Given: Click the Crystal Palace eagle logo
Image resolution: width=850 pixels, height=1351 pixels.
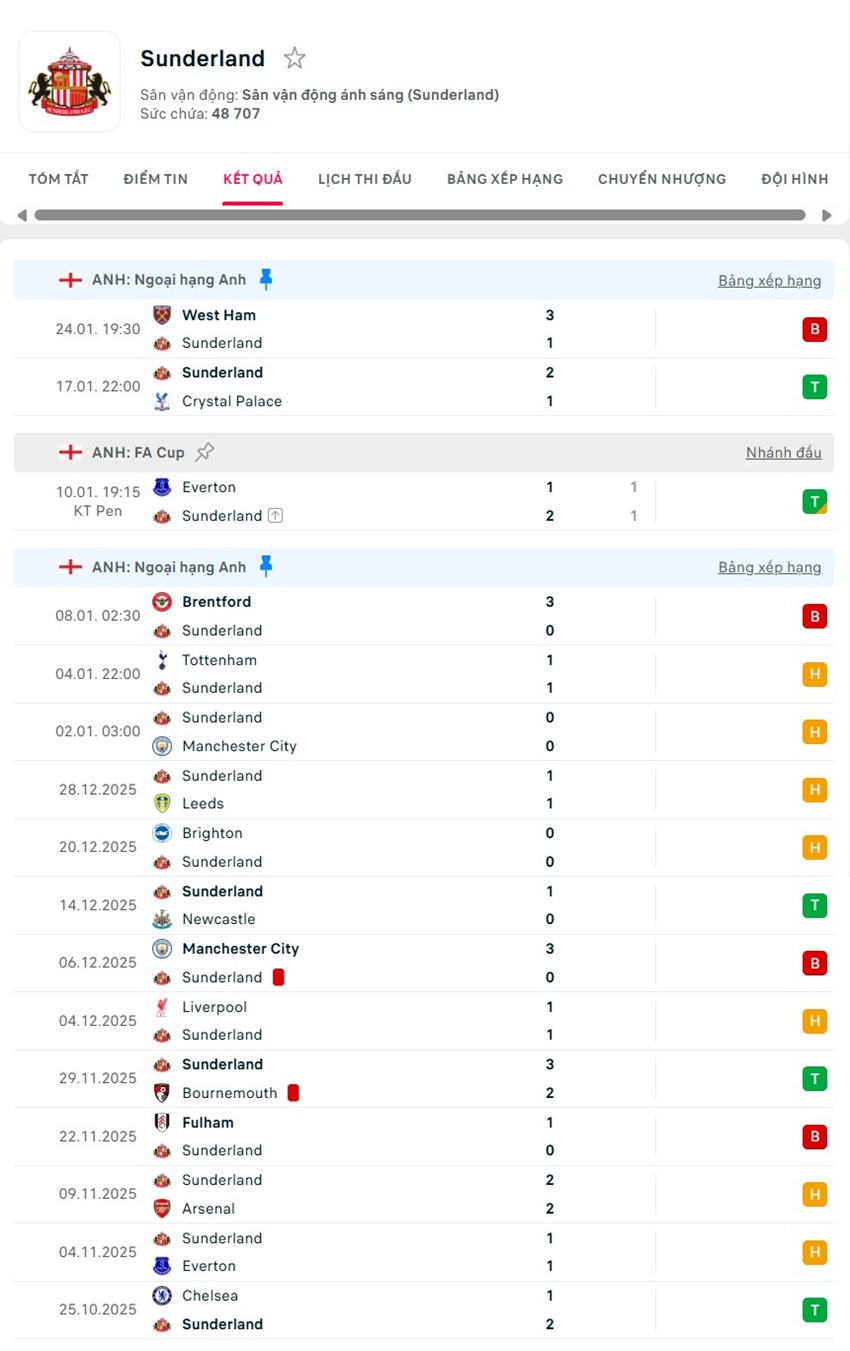Looking at the screenshot, I should [161, 401].
